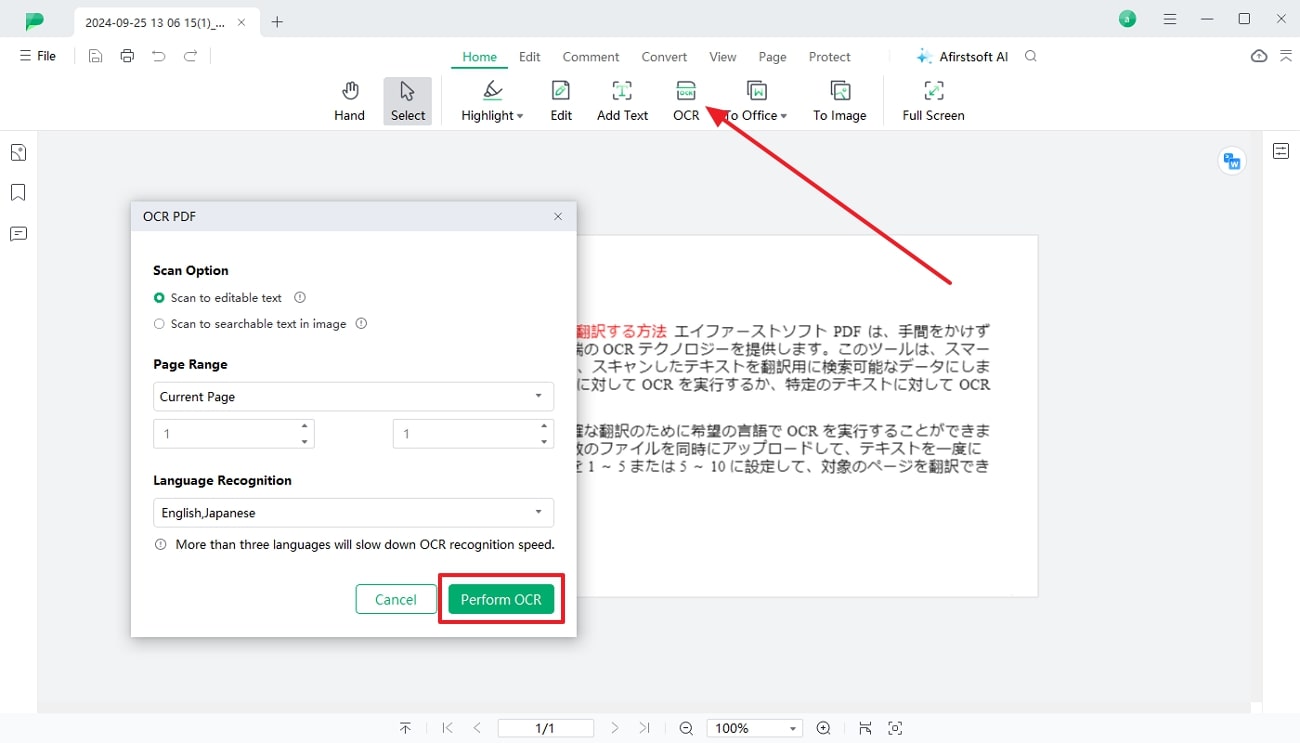Select the Hand tool
The width and height of the screenshot is (1300, 743).
click(349, 101)
